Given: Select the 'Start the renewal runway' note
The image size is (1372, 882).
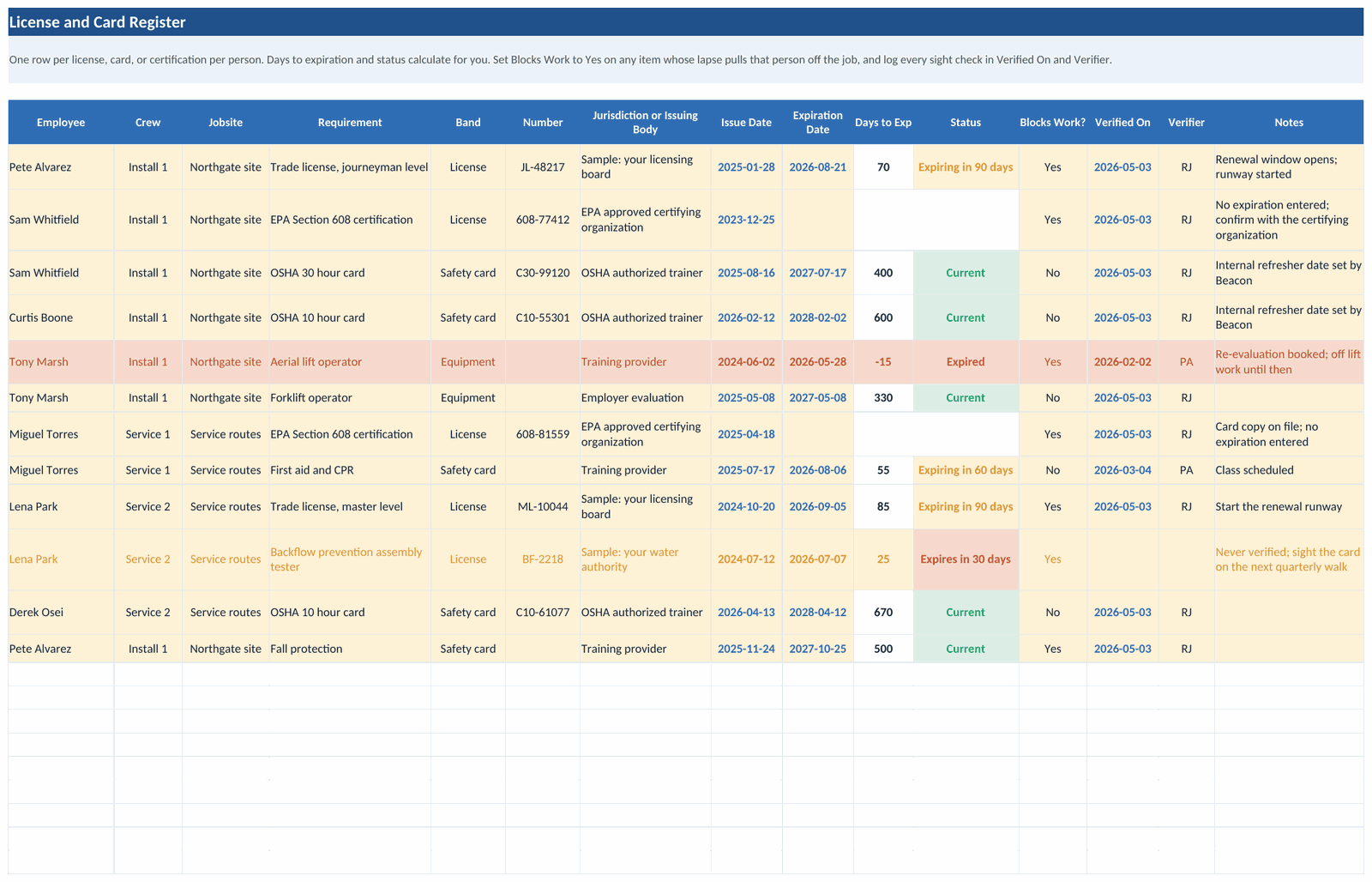Looking at the screenshot, I should pos(1289,507).
